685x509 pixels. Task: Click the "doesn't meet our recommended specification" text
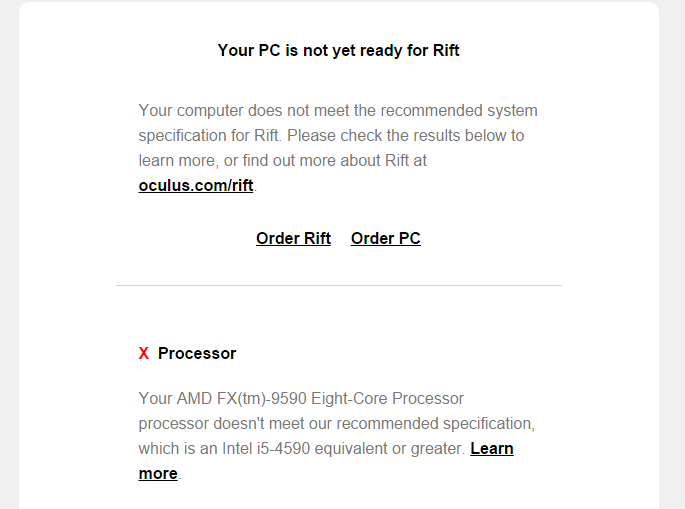(x=378, y=423)
